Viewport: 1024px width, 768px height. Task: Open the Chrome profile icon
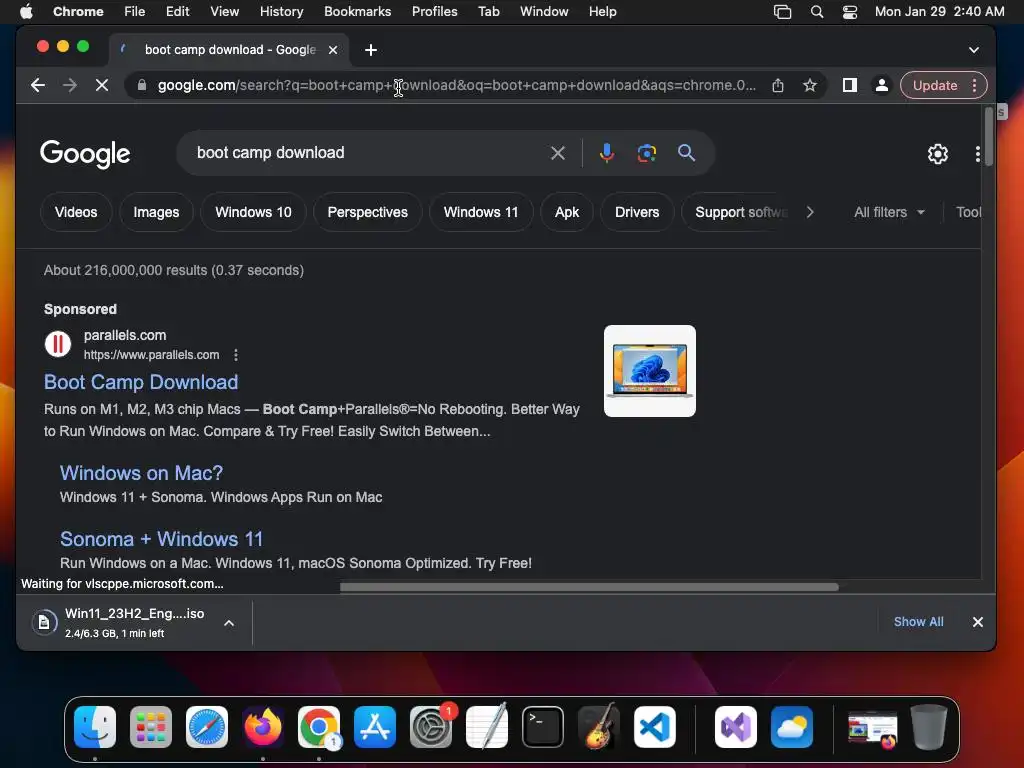[882, 85]
